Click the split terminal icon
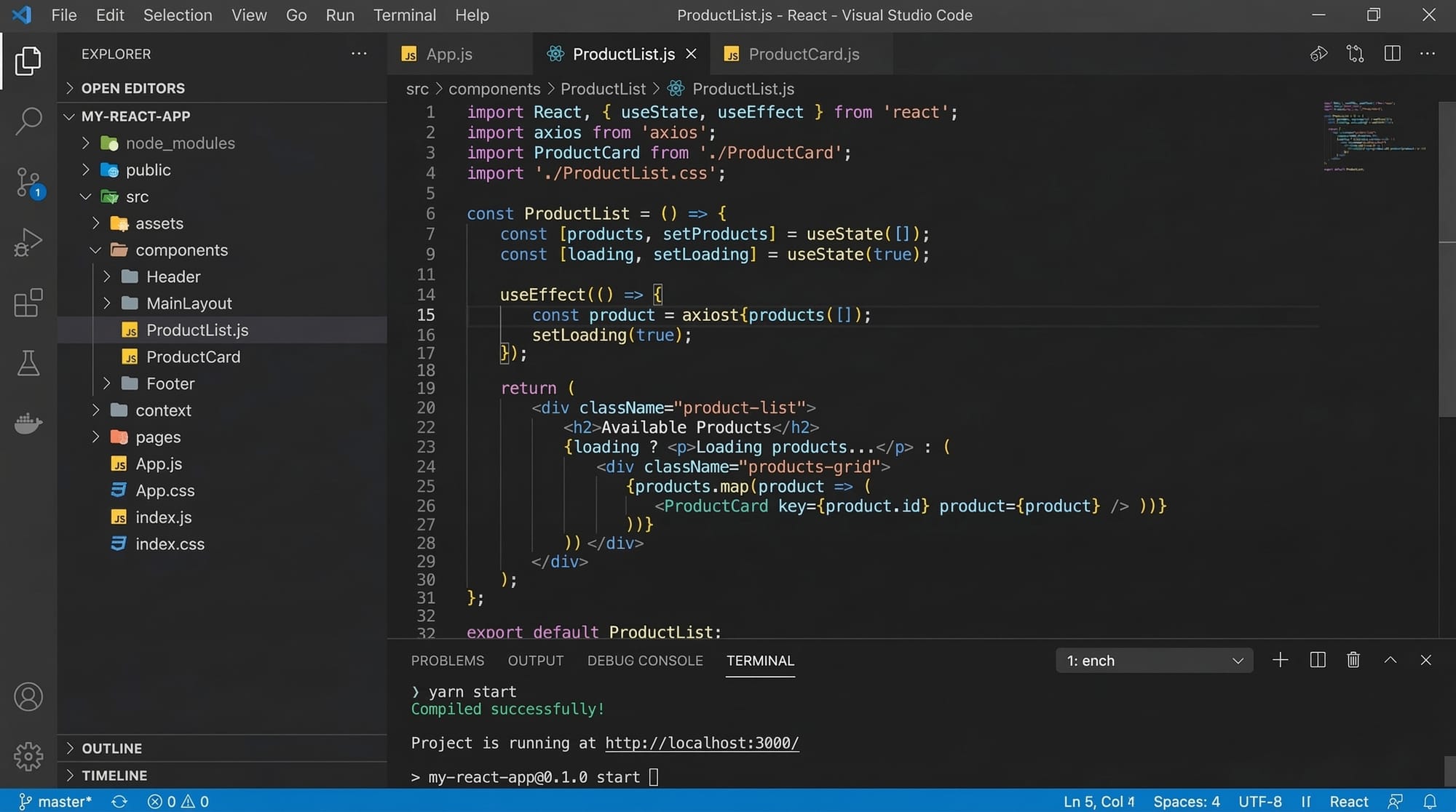 (x=1318, y=660)
